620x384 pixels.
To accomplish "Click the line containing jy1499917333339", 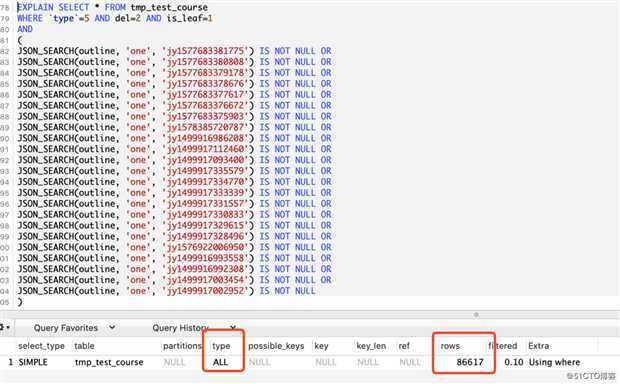I will point(174,193).
